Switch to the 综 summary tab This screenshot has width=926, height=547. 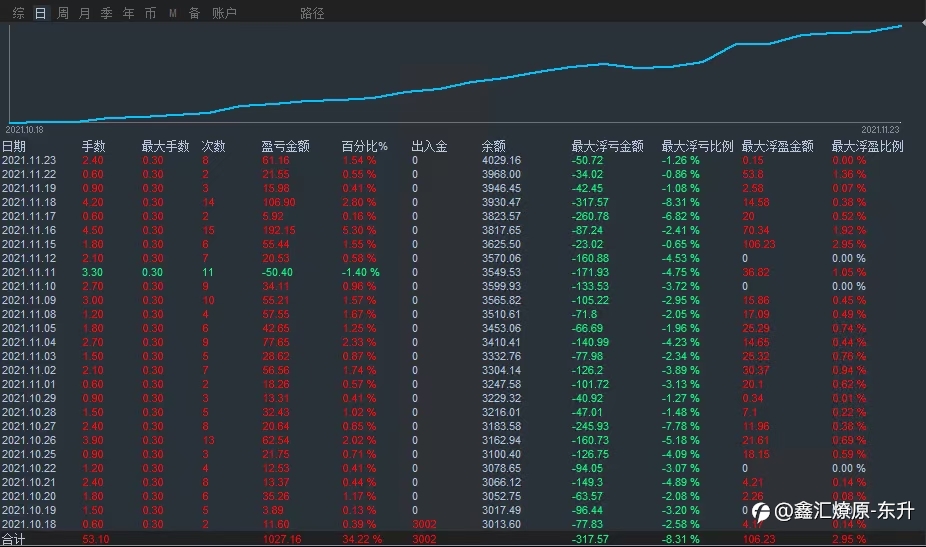[x=18, y=13]
